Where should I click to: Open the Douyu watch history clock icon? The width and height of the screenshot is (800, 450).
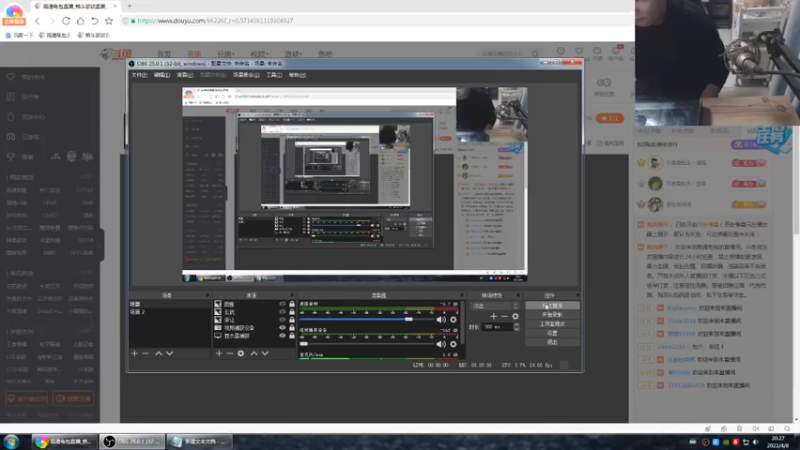coord(561,51)
